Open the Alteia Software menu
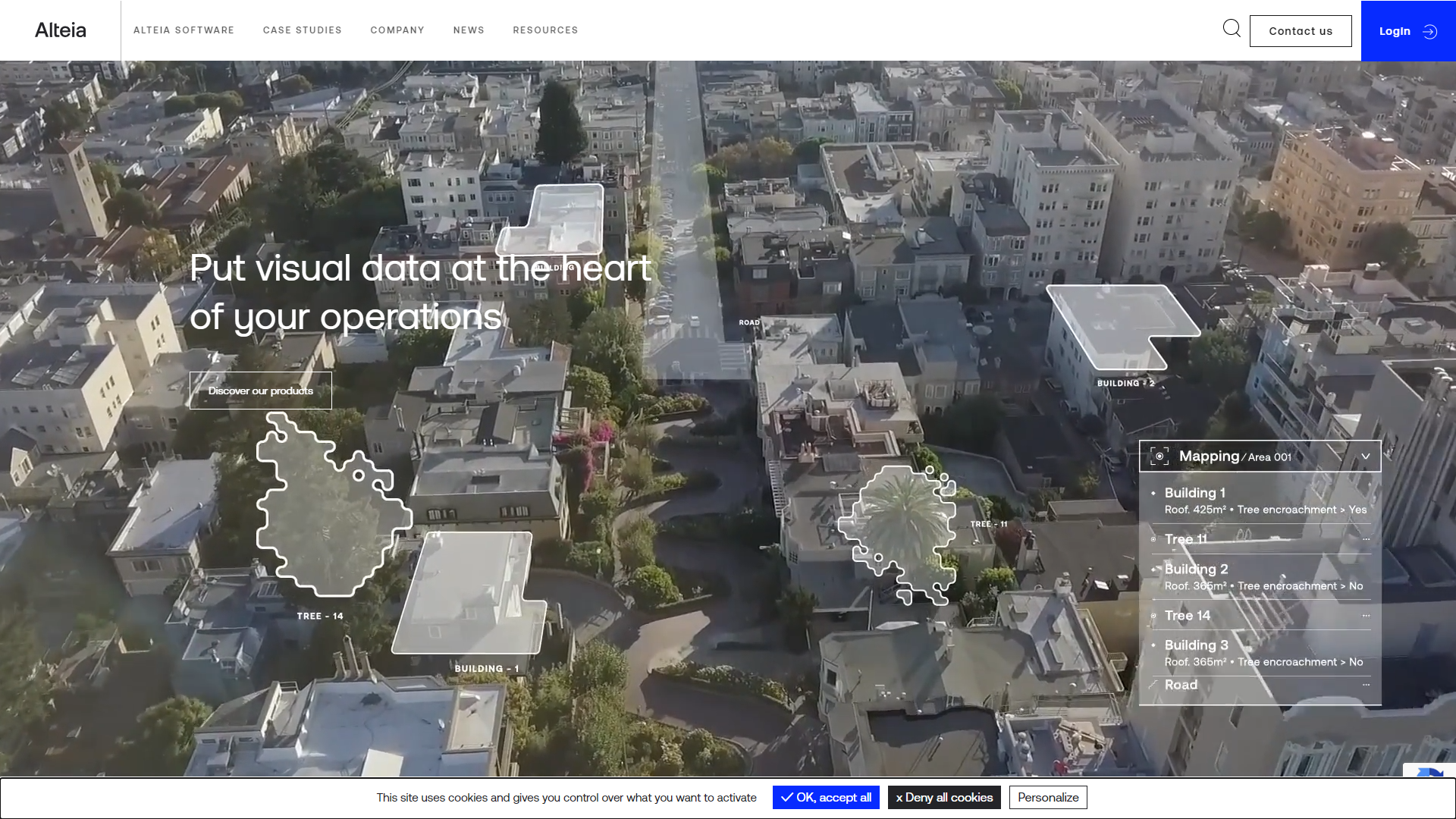Image resolution: width=1456 pixels, height=819 pixels. tap(184, 30)
